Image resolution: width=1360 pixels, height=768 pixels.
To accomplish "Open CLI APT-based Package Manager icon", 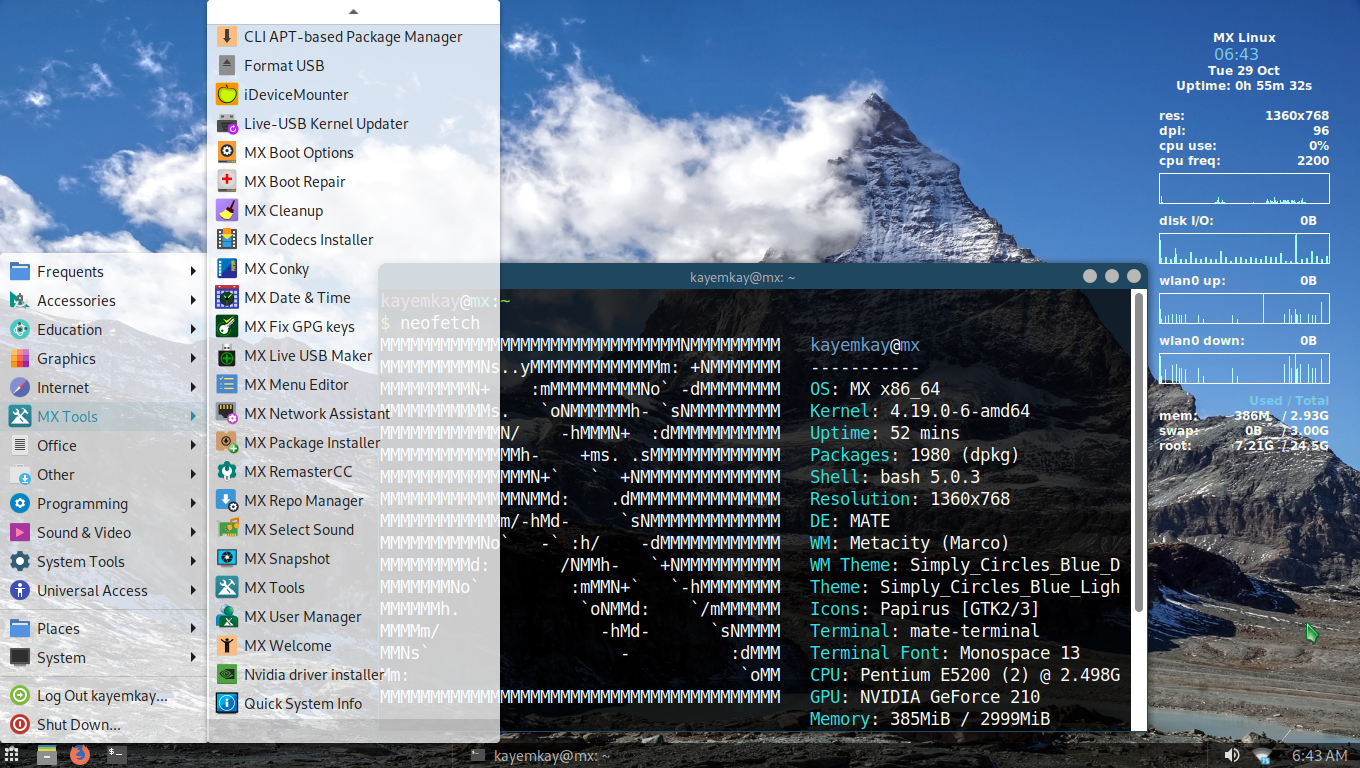I will click(x=227, y=37).
